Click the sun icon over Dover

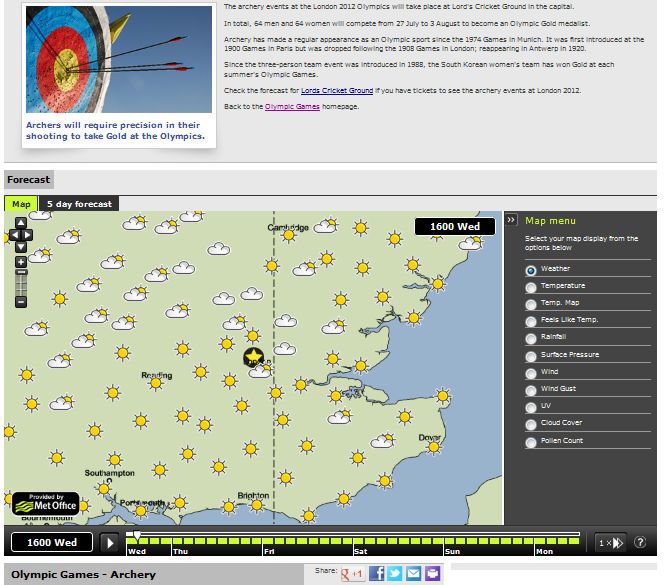[434, 447]
